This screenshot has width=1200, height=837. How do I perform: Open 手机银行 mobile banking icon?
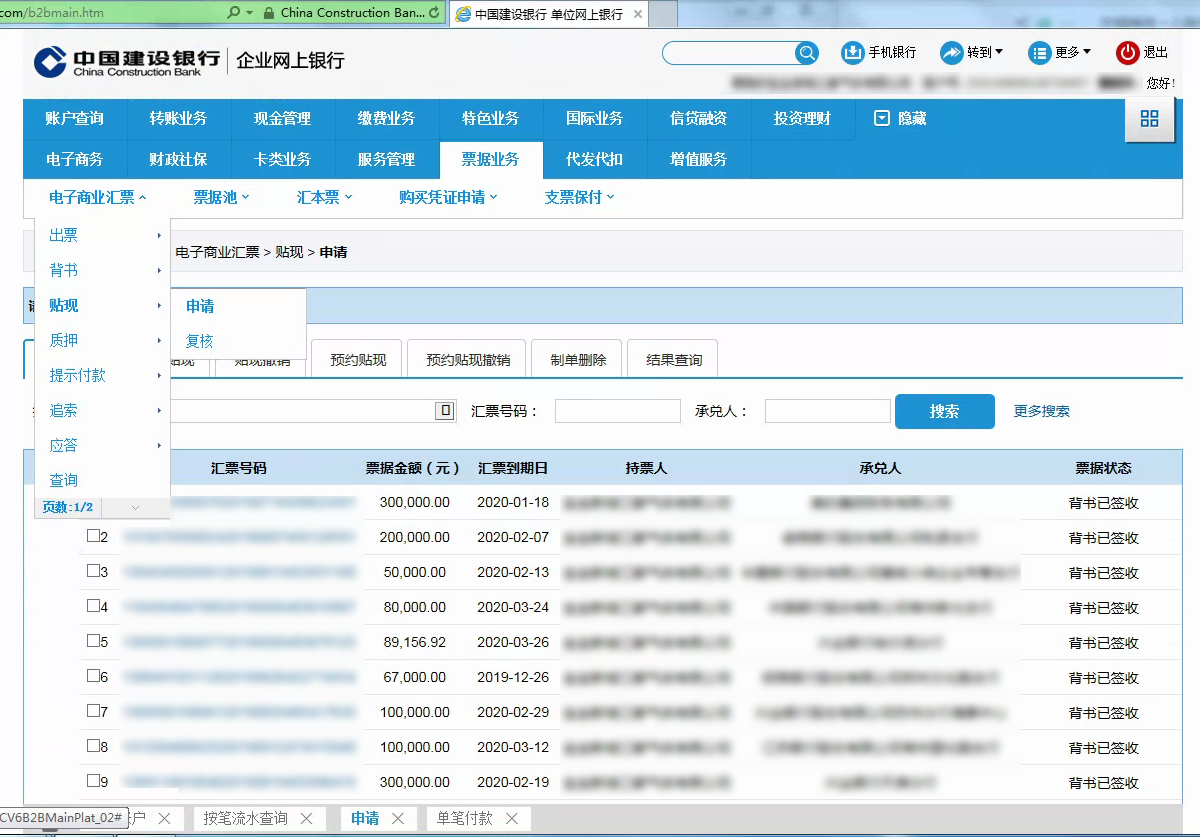coord(852,52)
